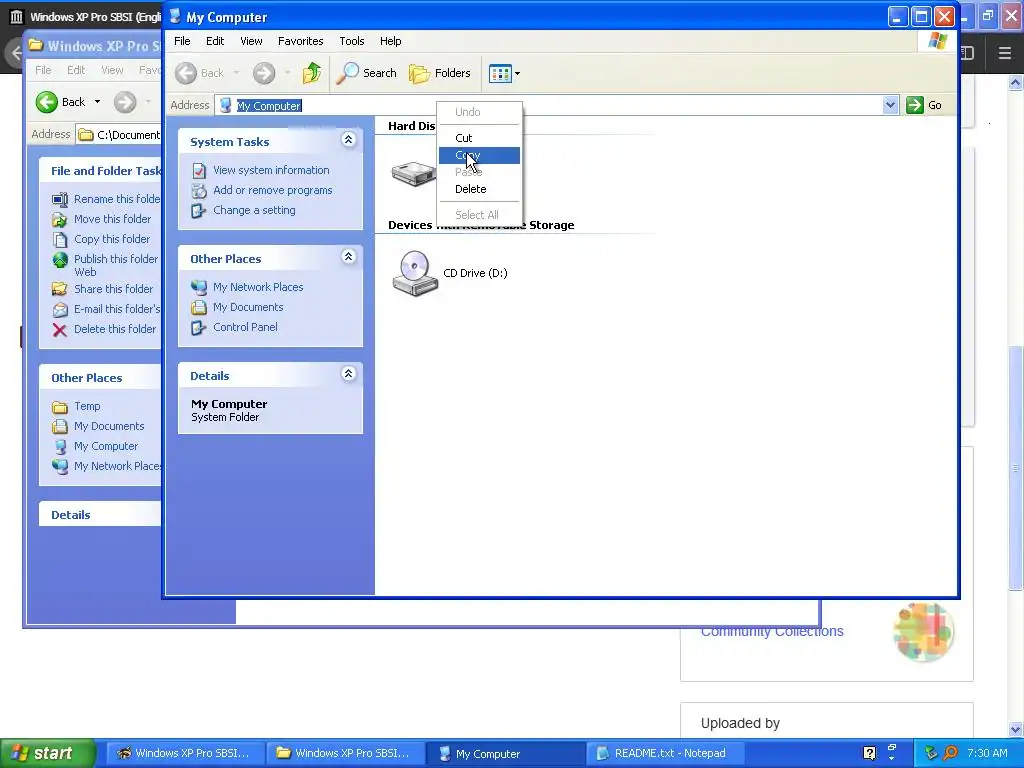1024x768 pixels.
Task: Click the magnifier tray icon near the clock
Action: (951, 753)
